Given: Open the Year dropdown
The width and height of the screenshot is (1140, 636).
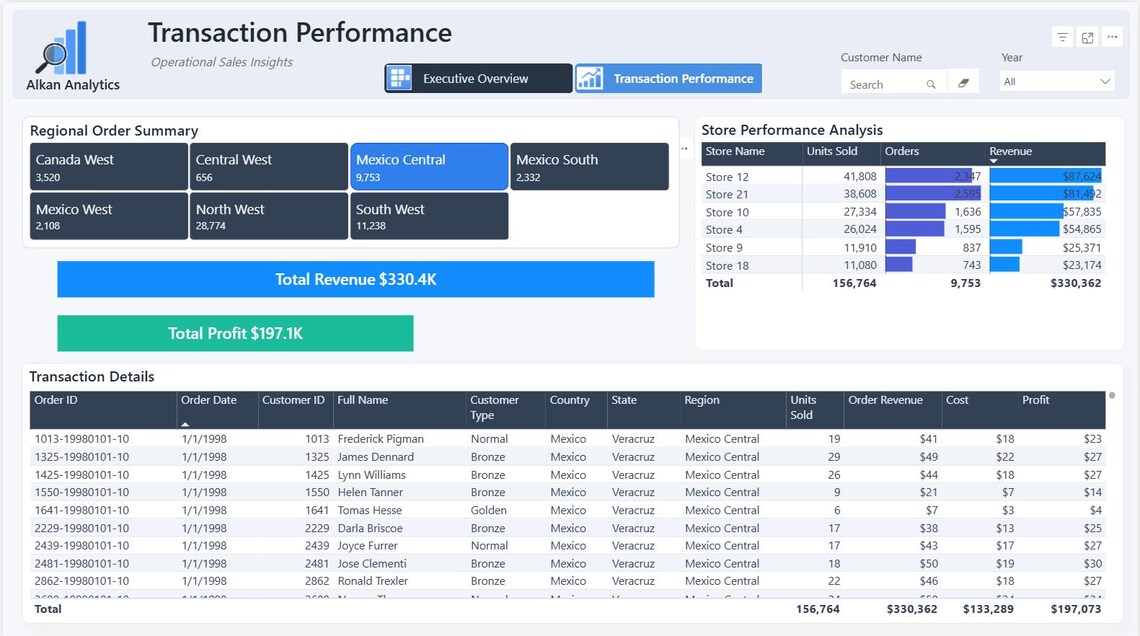Looking at the screenshot, I should coord(1056,81).
